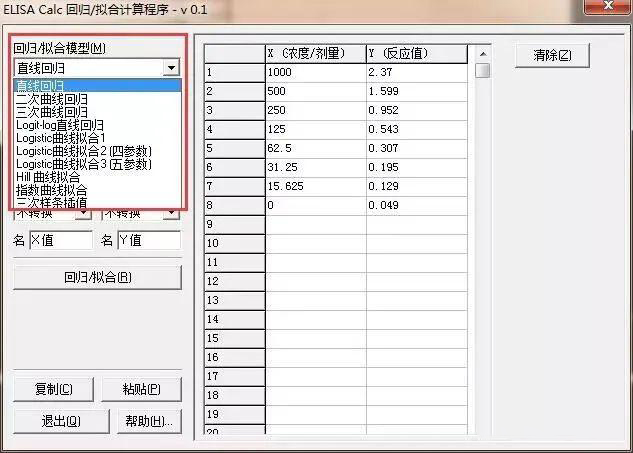
Task: Click the Y值 name input field
Action: pyautogui.click(x=149, y=240)
